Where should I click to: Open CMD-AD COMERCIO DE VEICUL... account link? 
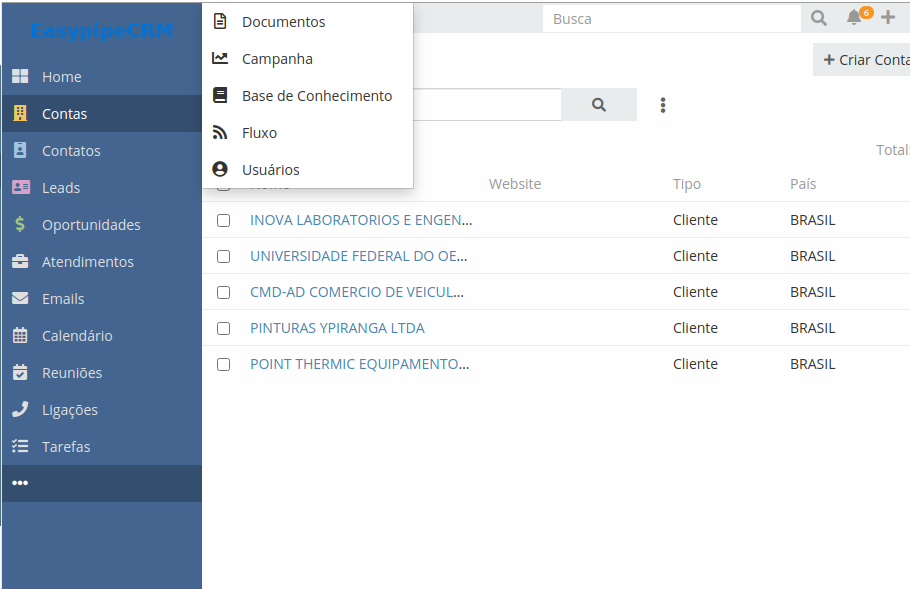pyautogui.click(x=357, y=292)
